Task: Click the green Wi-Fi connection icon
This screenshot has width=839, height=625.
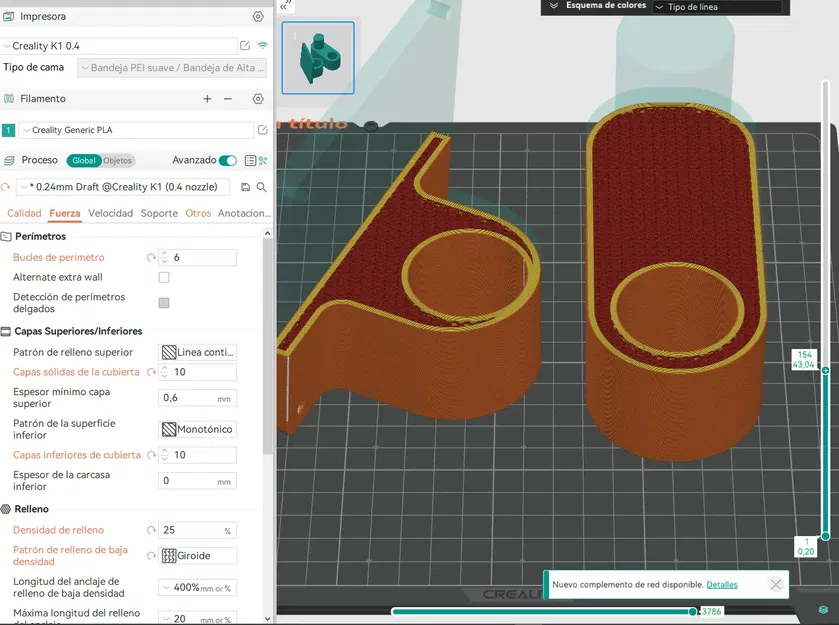Action: click(263, 46)
